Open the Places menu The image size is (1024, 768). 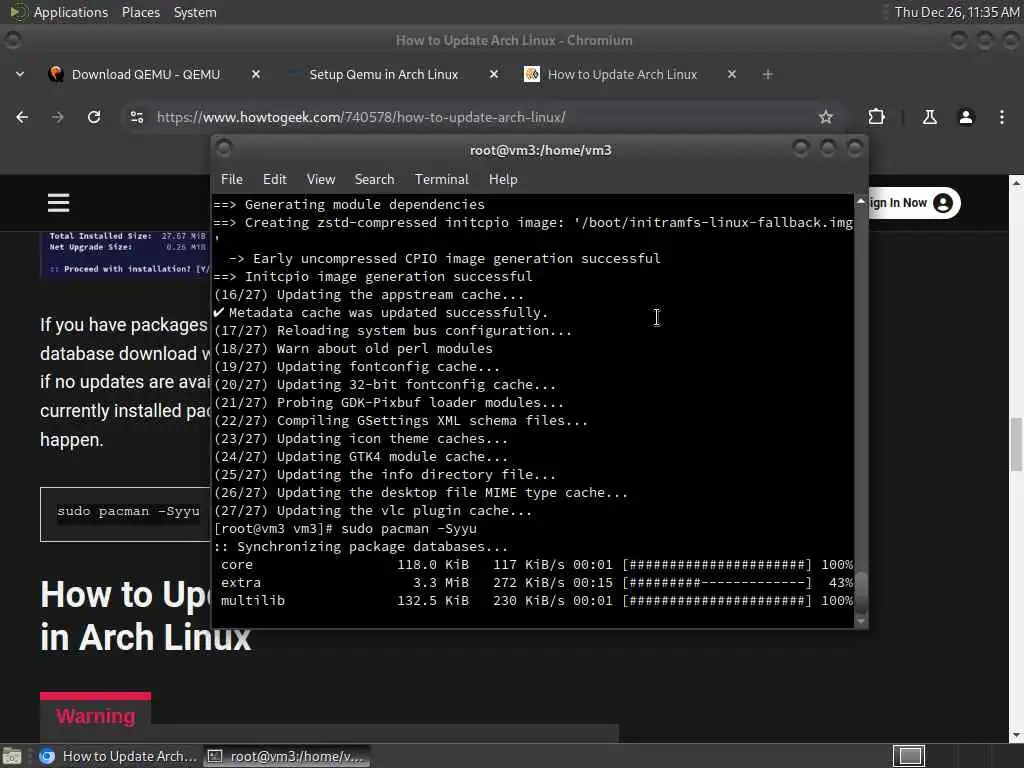tap(140, 12)
